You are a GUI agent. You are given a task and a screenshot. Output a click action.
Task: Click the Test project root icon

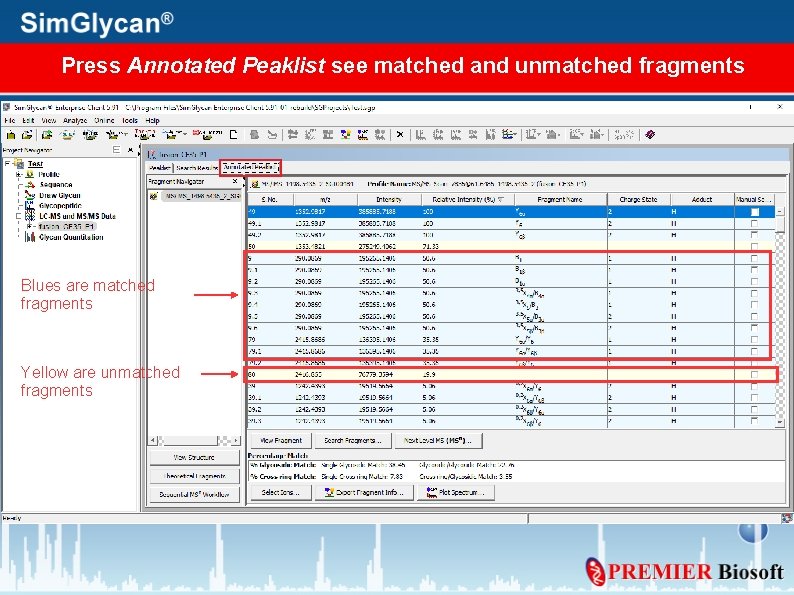pyautogui.click(x=19, y=164)
